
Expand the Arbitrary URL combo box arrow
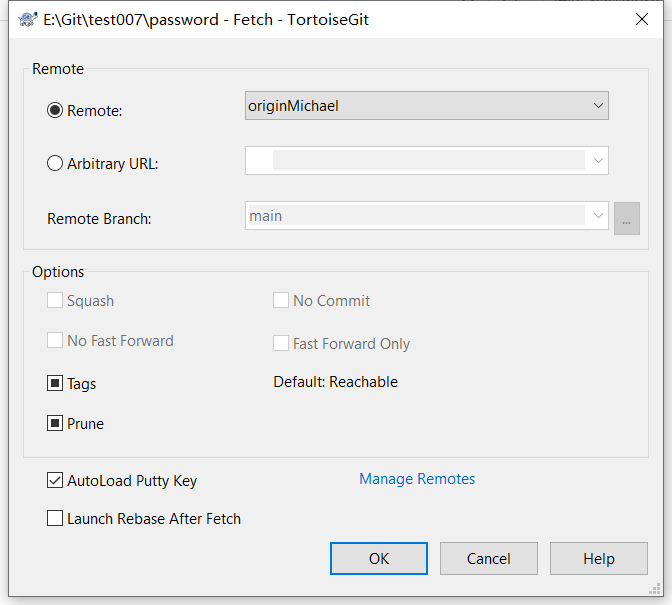coord(598,161)
